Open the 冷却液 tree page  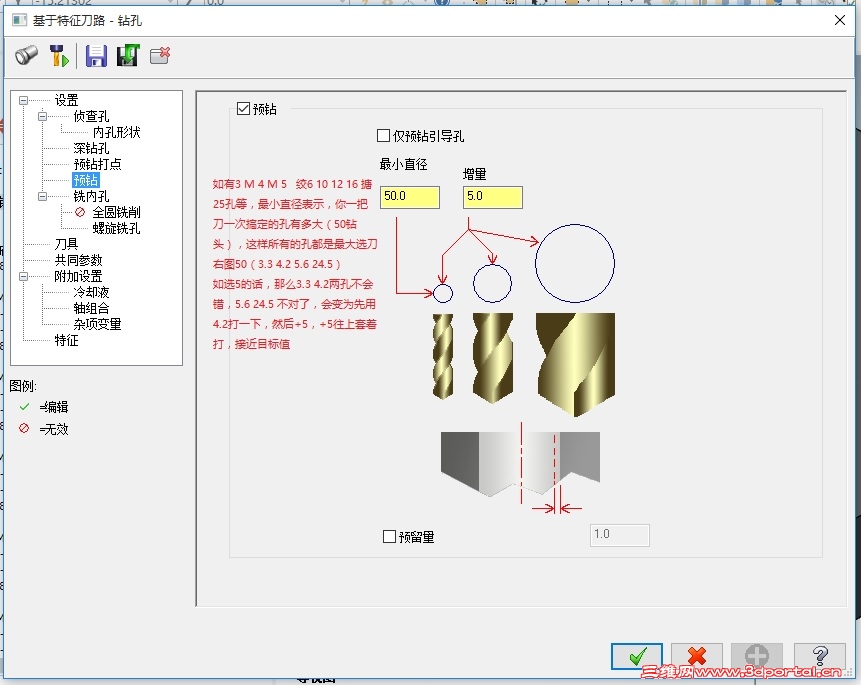pos(91,292)
